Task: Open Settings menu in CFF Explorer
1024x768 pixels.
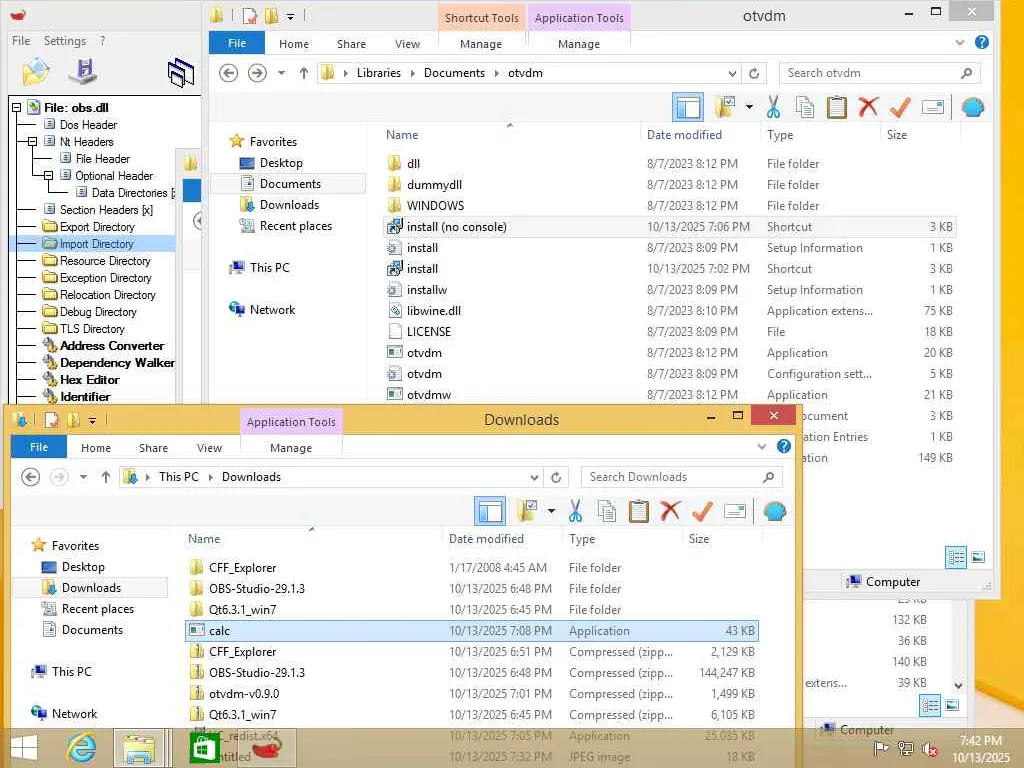Action: coord(65,40)
